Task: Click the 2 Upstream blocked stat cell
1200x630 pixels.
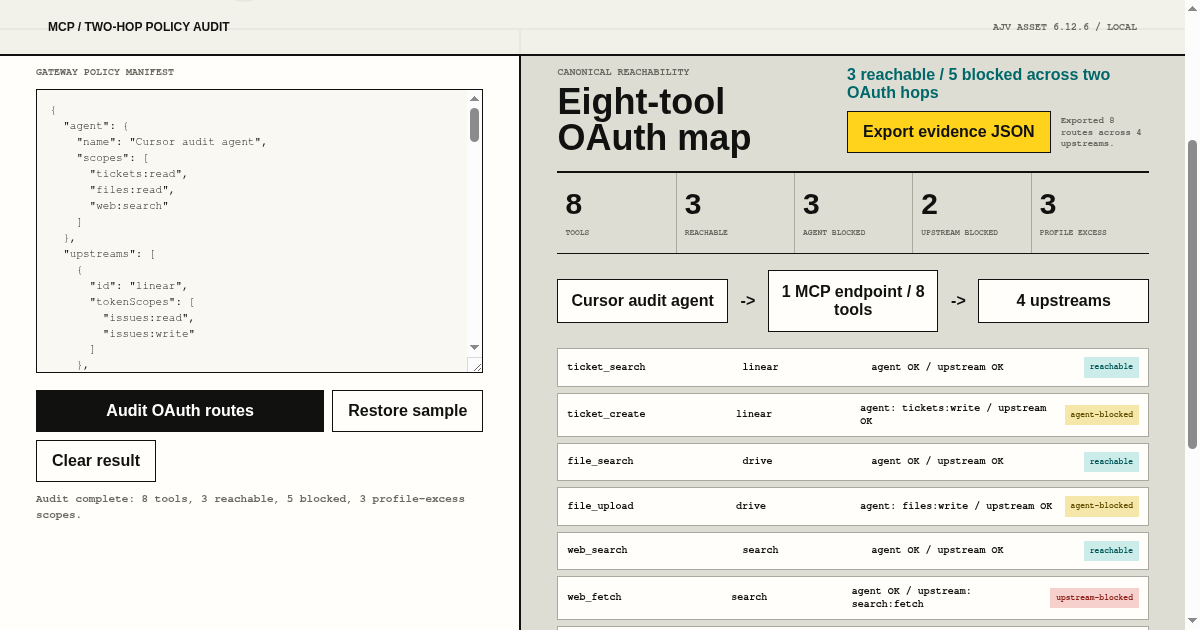Action: [971, 213]
